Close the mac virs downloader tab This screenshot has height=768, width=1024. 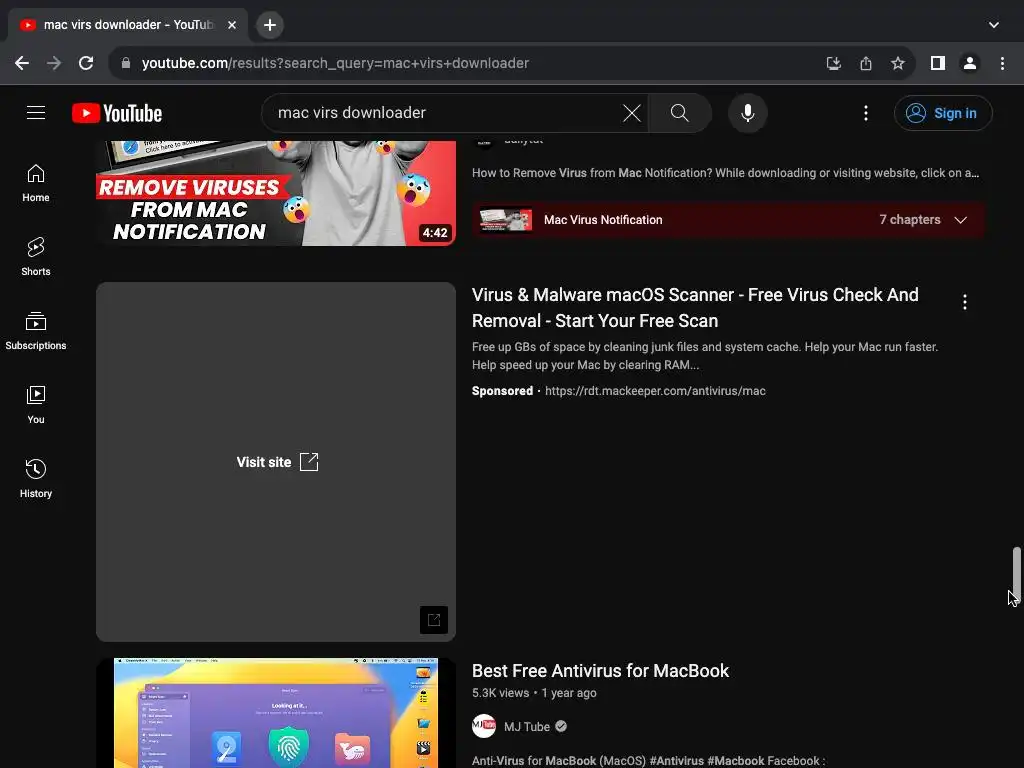click(232, 25)
